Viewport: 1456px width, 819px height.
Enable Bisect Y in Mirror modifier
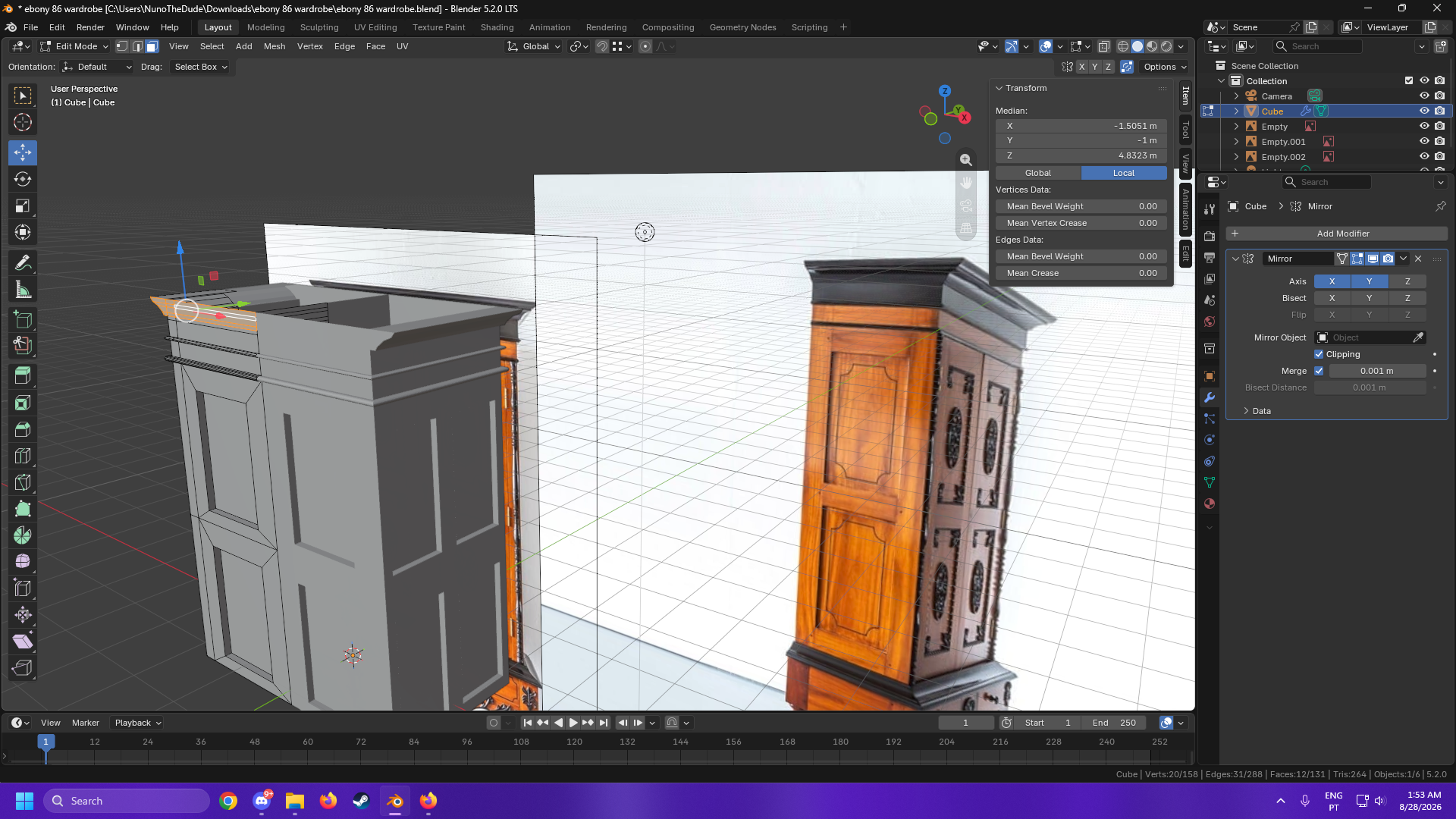(1369, 298)
